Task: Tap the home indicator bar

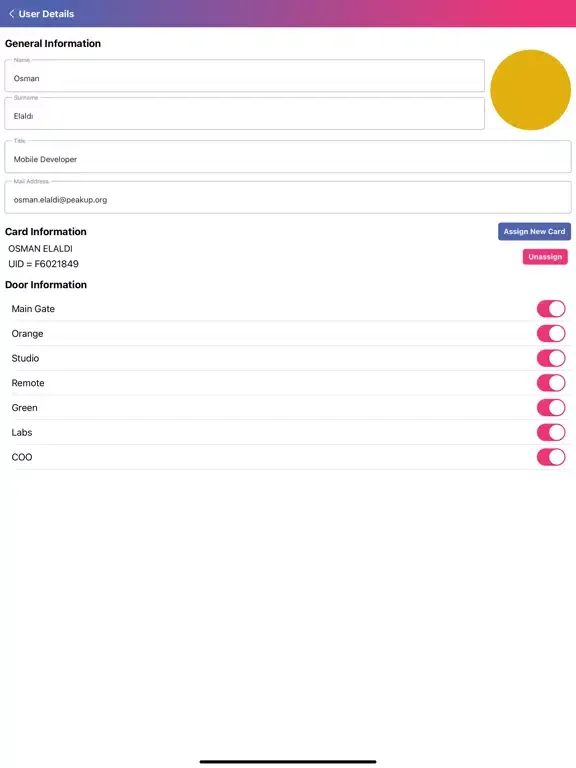Action: point(288,762)
